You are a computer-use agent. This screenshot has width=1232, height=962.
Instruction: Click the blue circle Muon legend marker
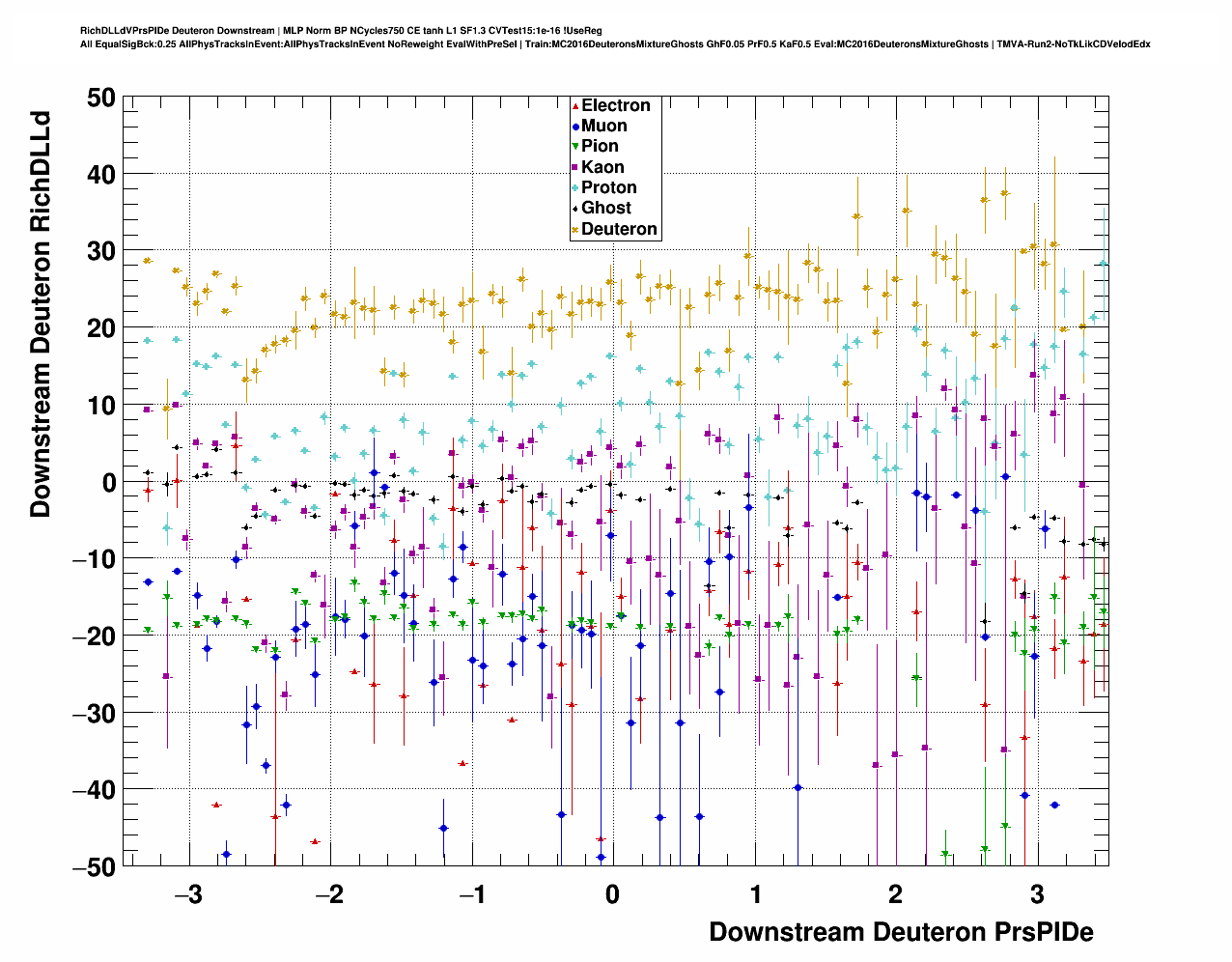pos(575,127)
